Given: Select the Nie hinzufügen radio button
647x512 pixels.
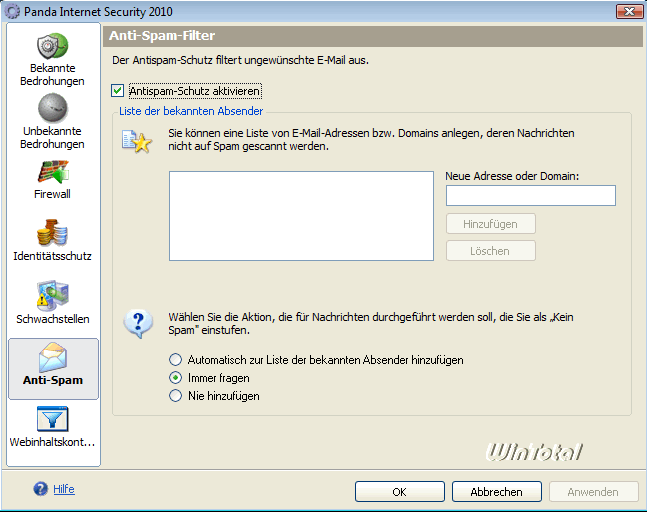Looking at the screenshot, I should point(175,396).
